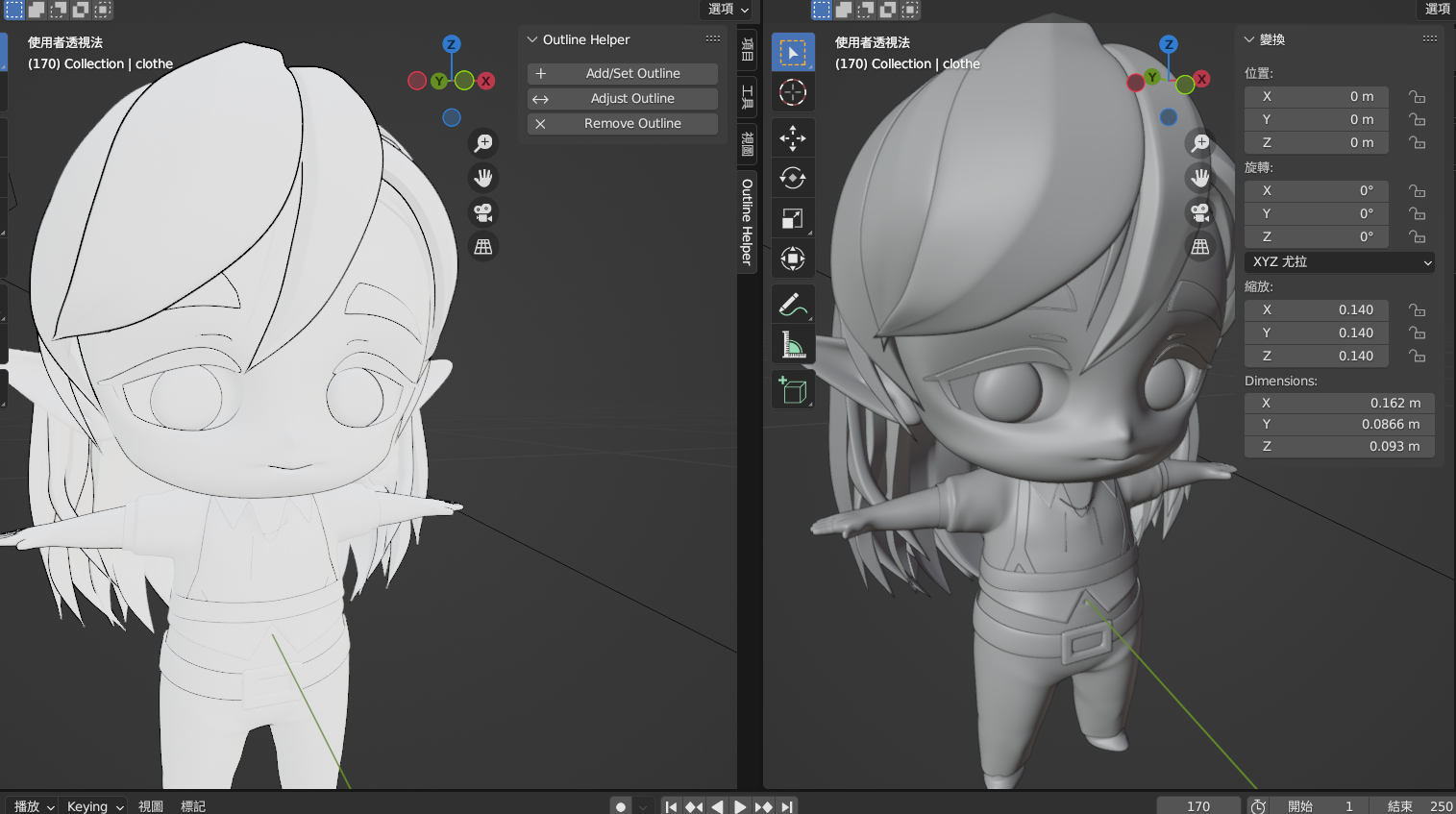Screen dimensions: 1456x814
Task: Toggle lock on Rotation Y
Action: coord(1418,213)
